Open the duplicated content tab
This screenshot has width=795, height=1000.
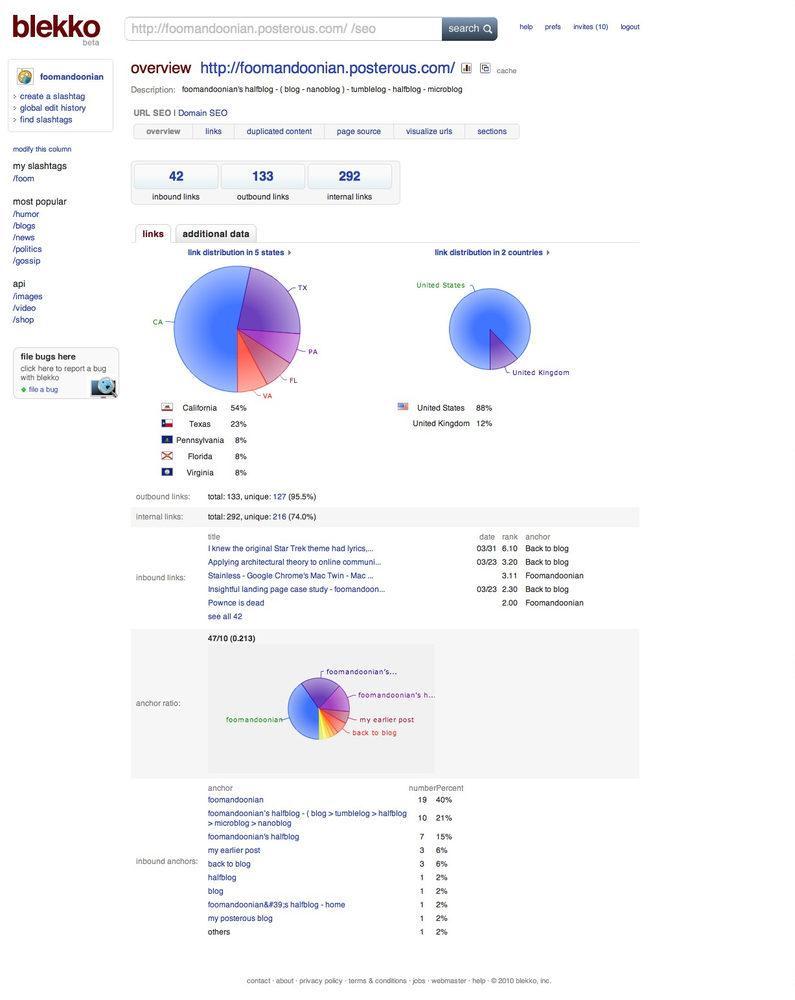(x=279, y=131)
